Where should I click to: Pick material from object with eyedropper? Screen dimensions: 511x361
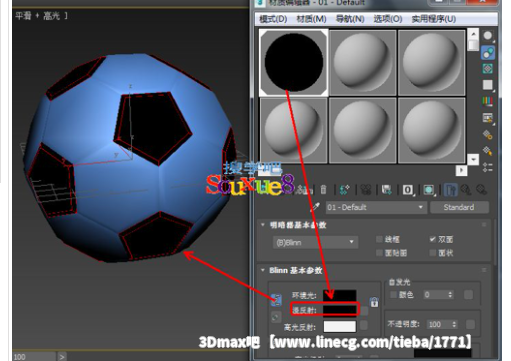(x=315, y=207)
